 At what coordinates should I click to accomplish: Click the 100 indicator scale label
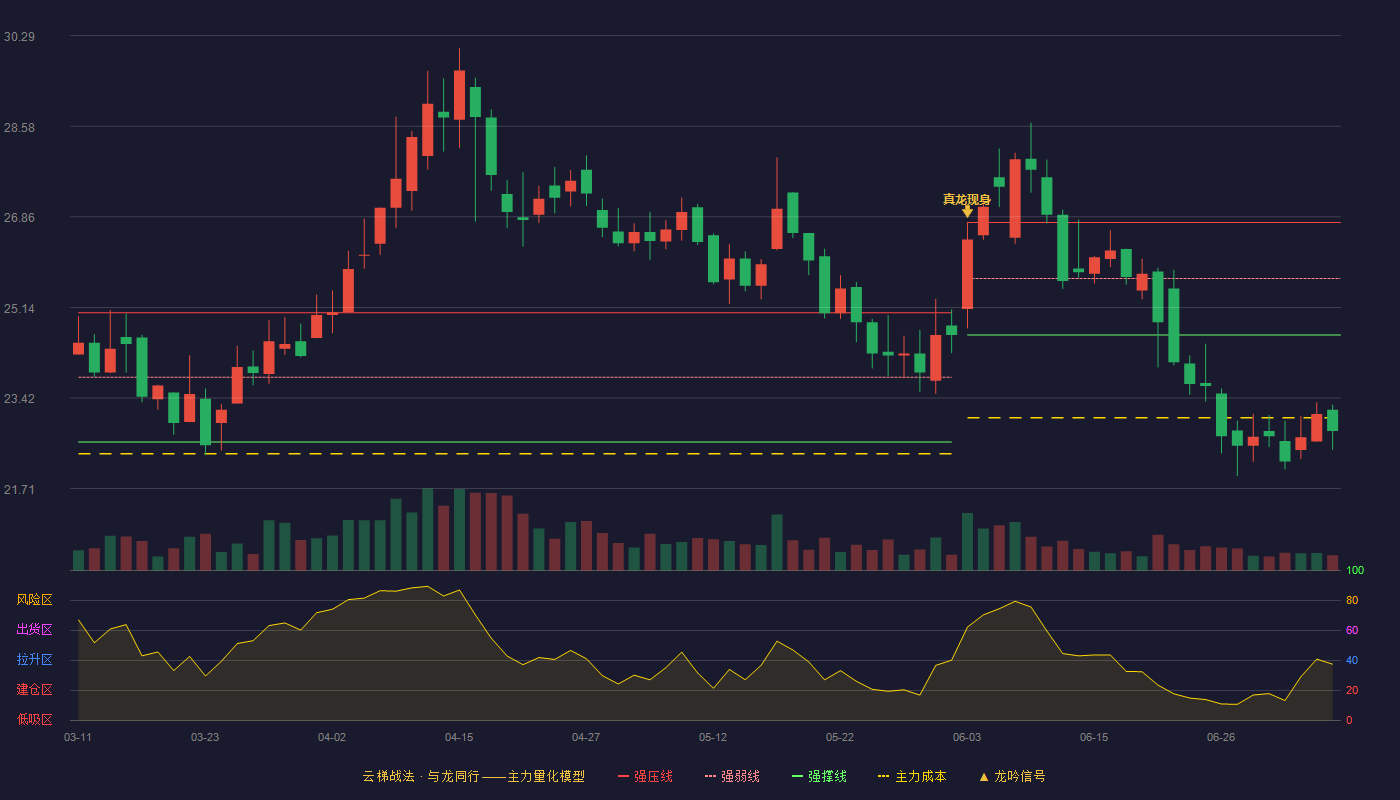pos(1354,571)
